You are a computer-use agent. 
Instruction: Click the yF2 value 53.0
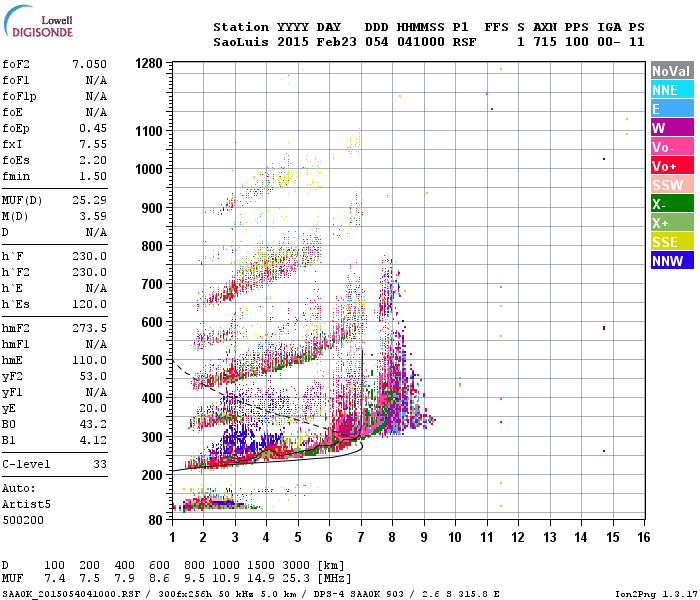point(93,376)
